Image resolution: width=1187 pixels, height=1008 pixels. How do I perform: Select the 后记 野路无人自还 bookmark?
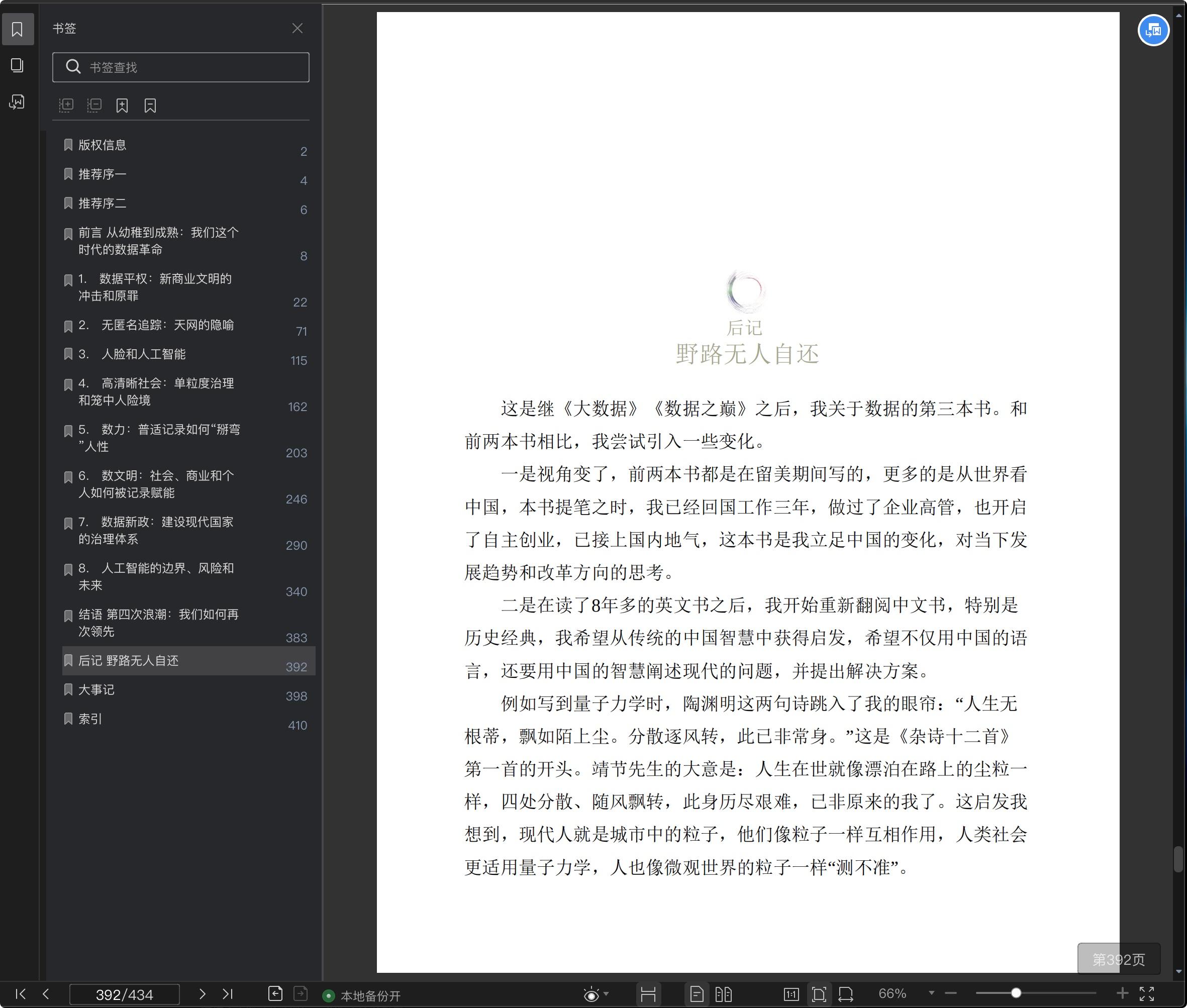click(x=188, y=661)
